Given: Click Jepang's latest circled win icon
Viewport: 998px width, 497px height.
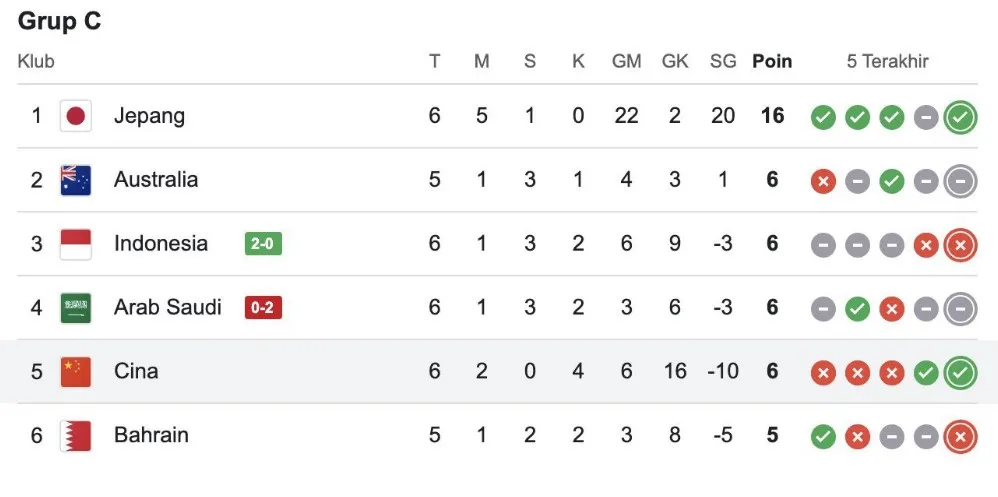Looking at the screenshot, I should click(x=960, y=118).
